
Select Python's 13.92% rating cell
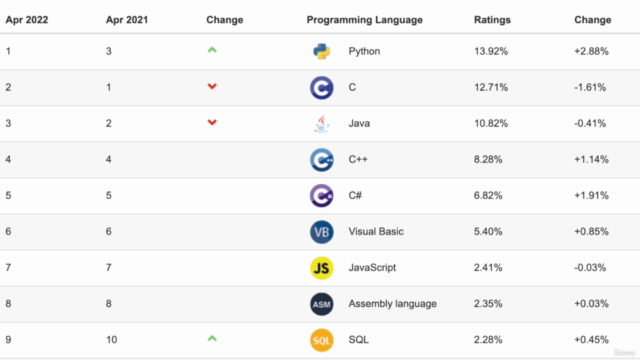point(491,51)
